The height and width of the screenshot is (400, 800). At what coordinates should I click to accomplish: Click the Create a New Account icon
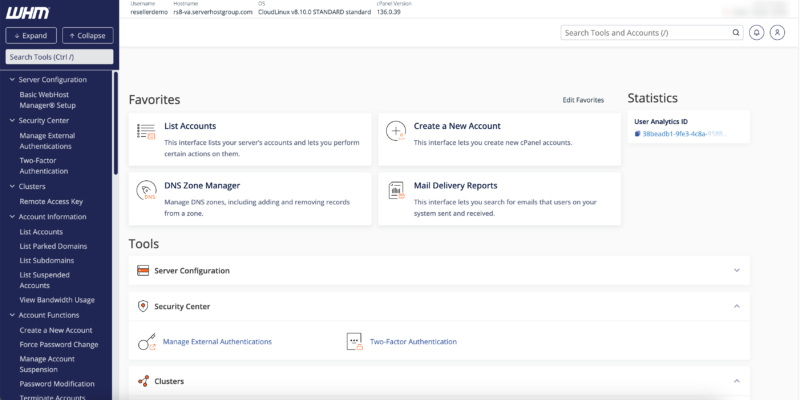pos(396,131)
